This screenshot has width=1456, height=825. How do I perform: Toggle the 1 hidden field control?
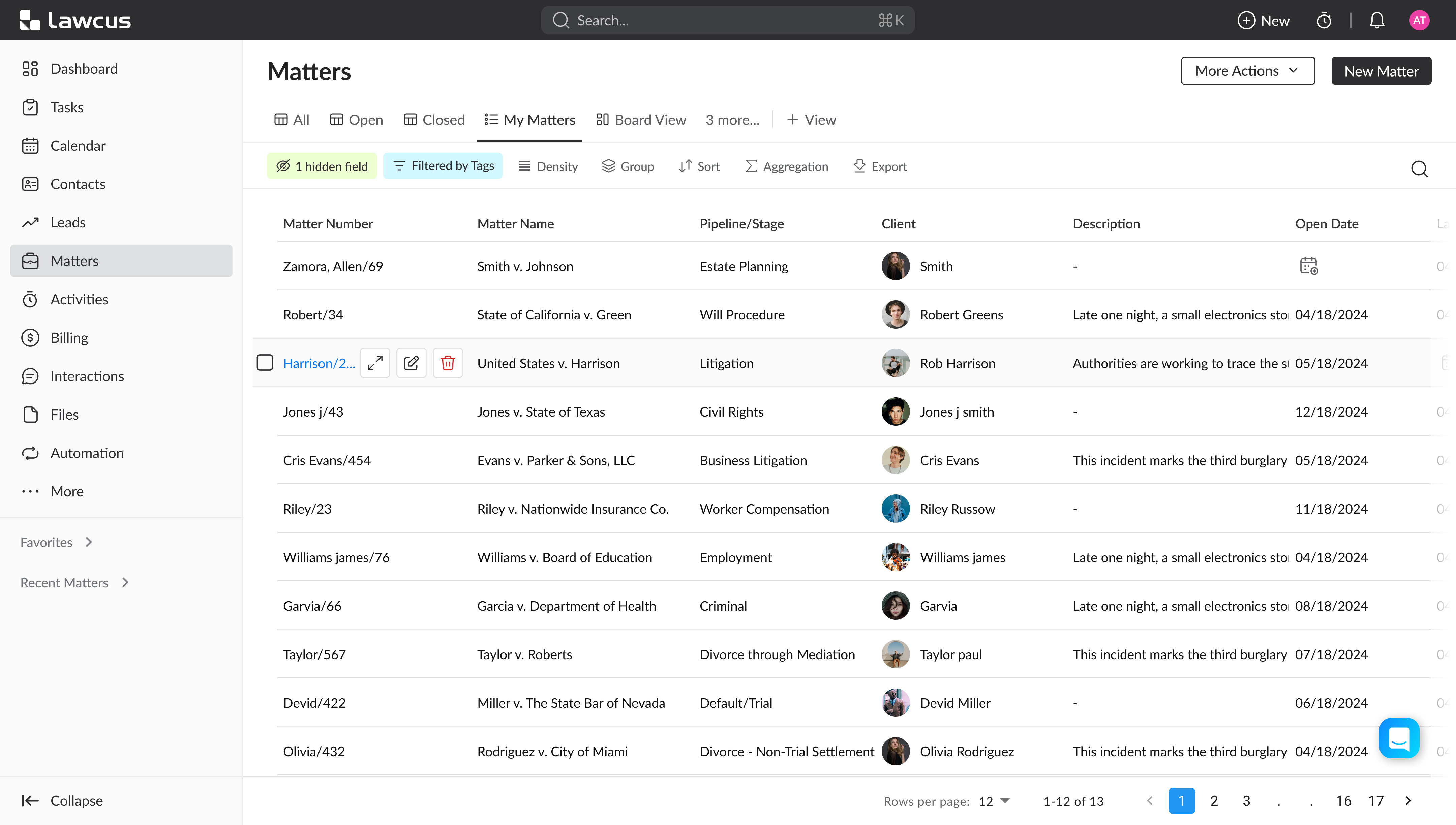tap(322, 166)
